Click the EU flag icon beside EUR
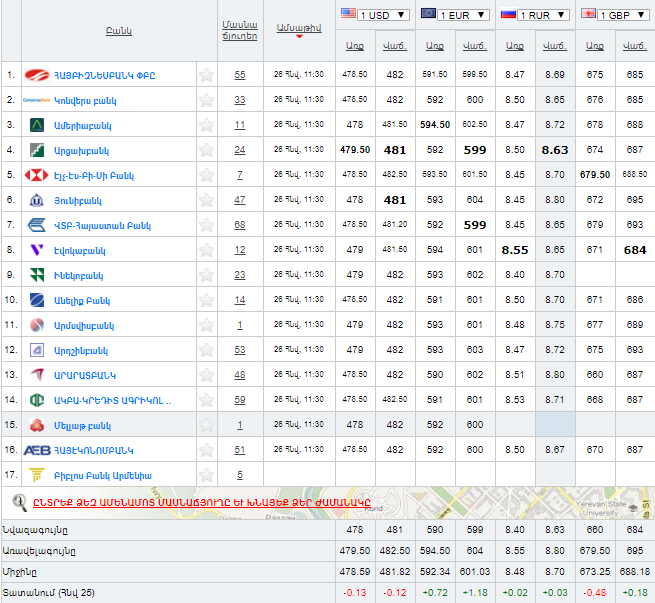The image size is (655, 603). [x=428, y=13]
